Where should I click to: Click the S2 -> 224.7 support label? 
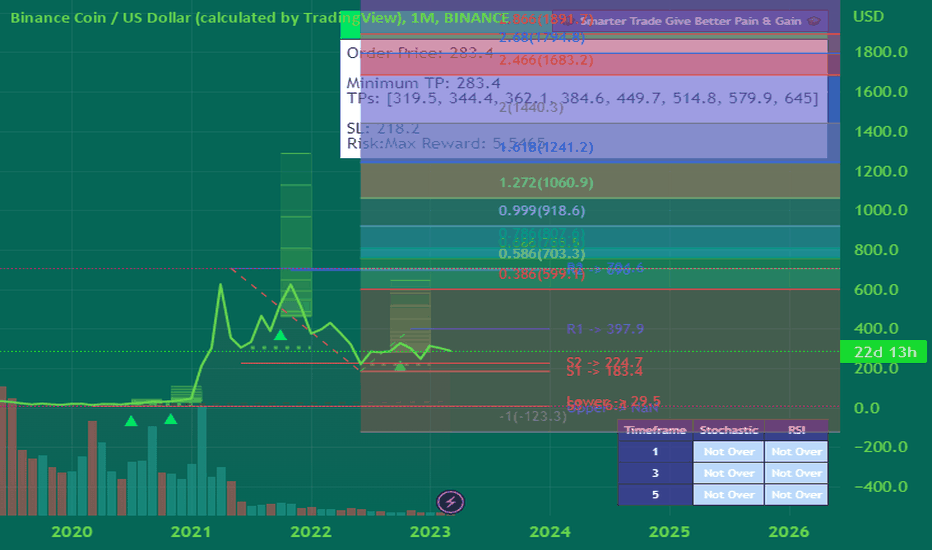click(x=604, y=362)
